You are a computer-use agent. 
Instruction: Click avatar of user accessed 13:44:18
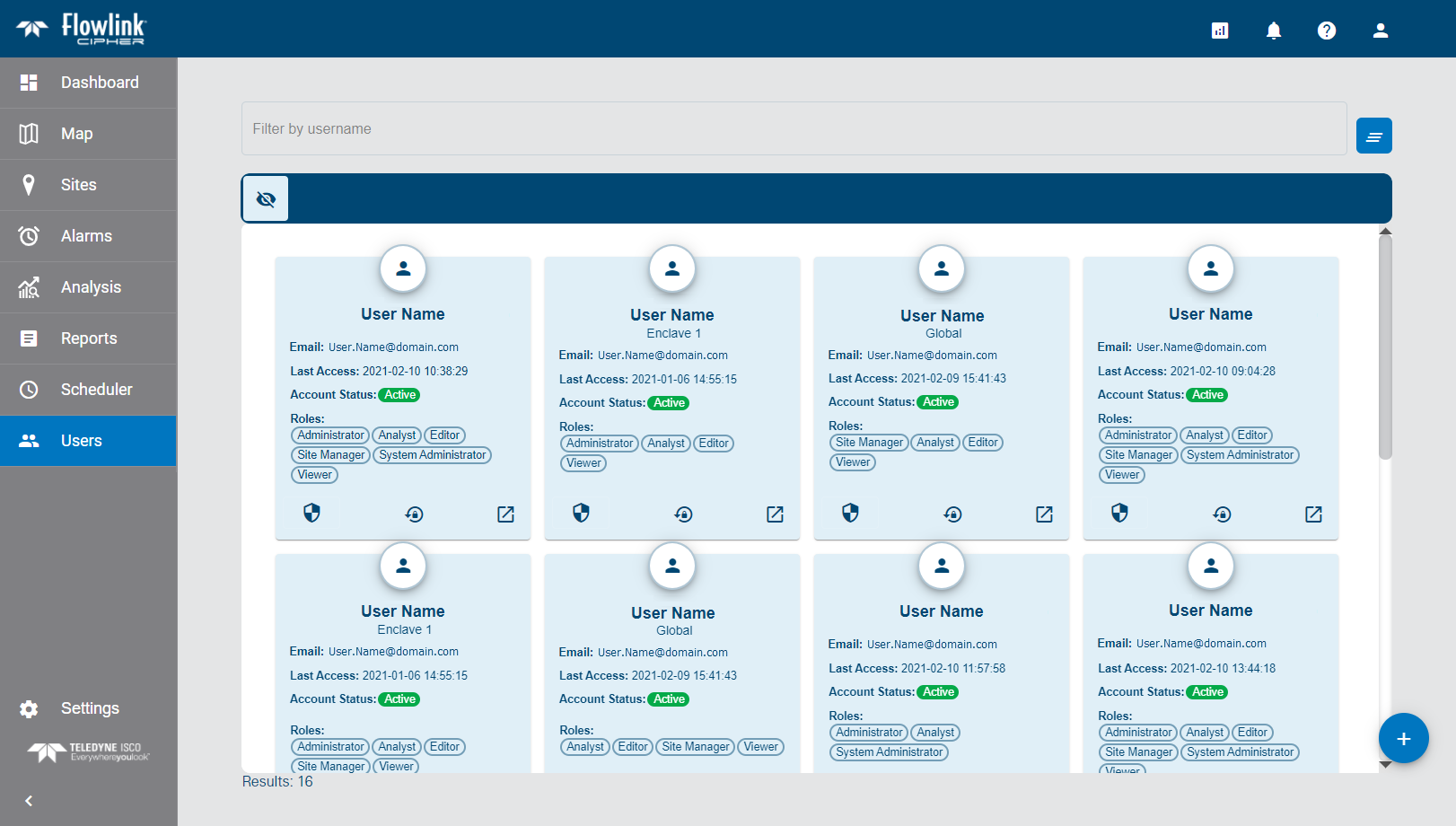(x=1211, y=566)
